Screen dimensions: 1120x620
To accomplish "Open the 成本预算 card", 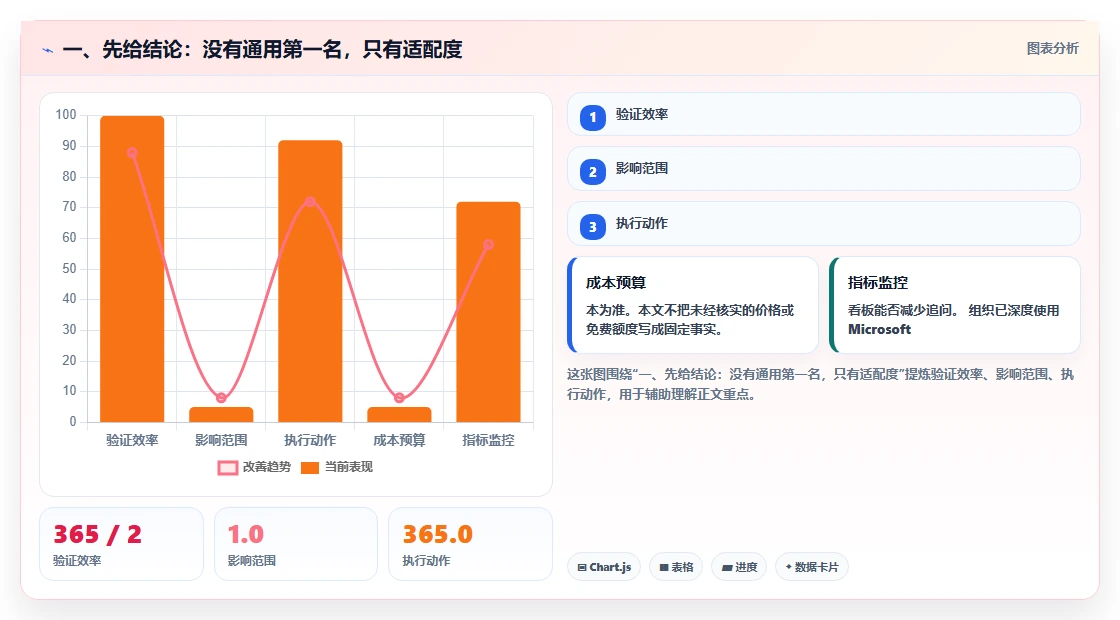I will click(693, 305).
